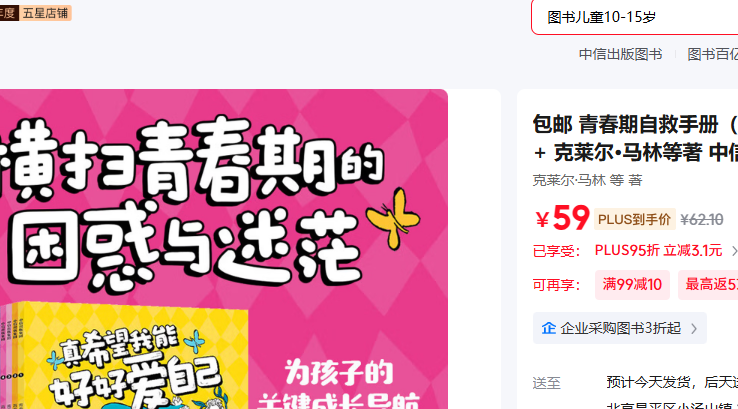Click the crossed-out ¥62.10 original price
738x409 pixels.
(702, 220)
